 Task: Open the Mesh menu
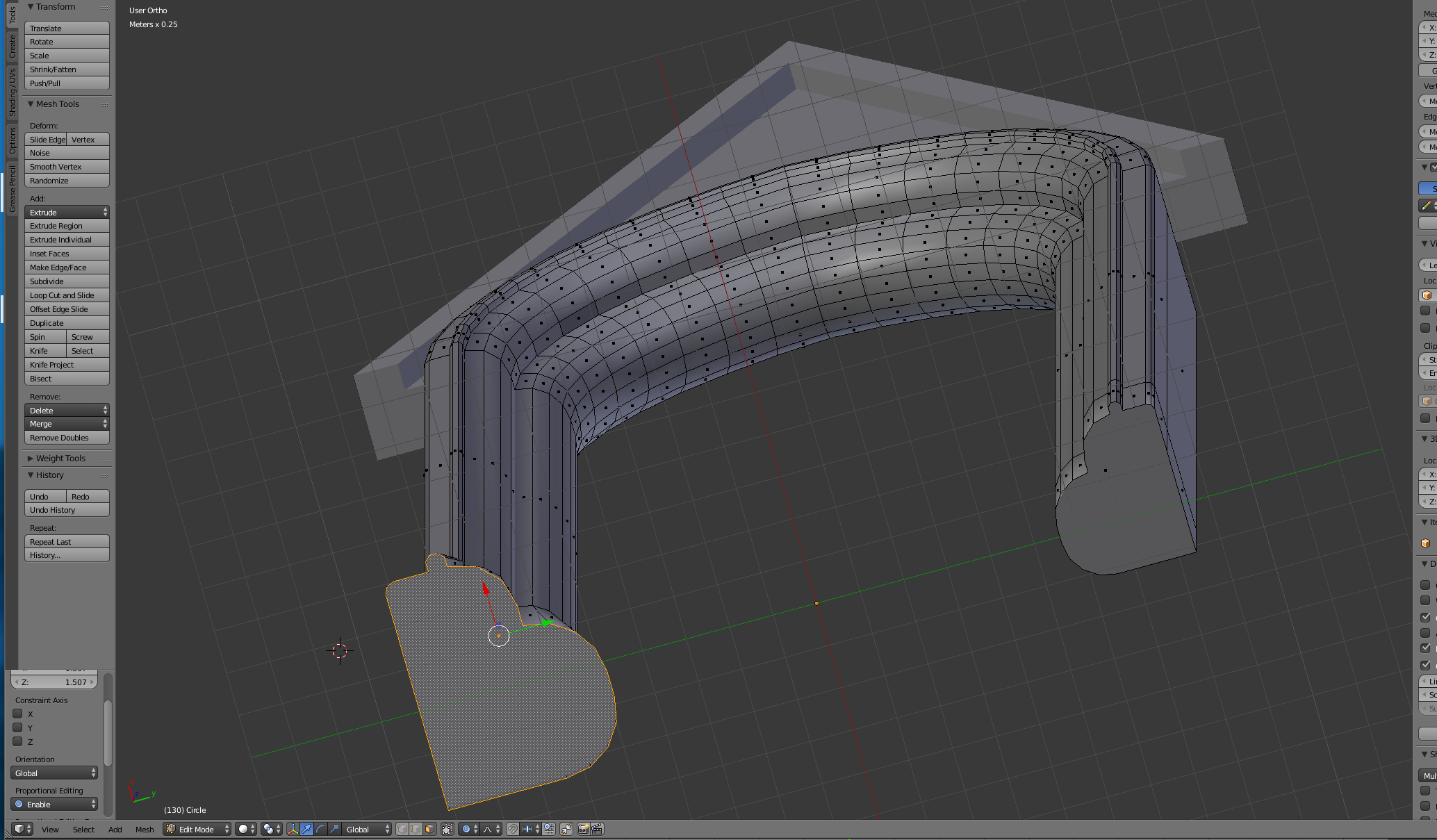pyautogui.click(x=145, y=829)
